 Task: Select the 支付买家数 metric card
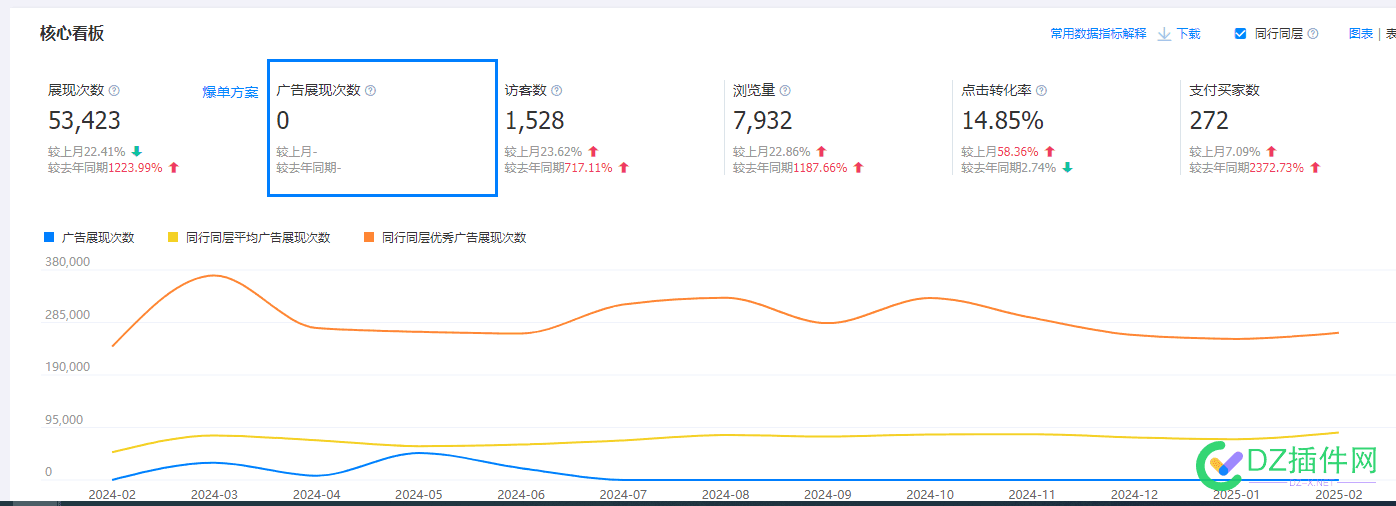(x=1288, y=127)
